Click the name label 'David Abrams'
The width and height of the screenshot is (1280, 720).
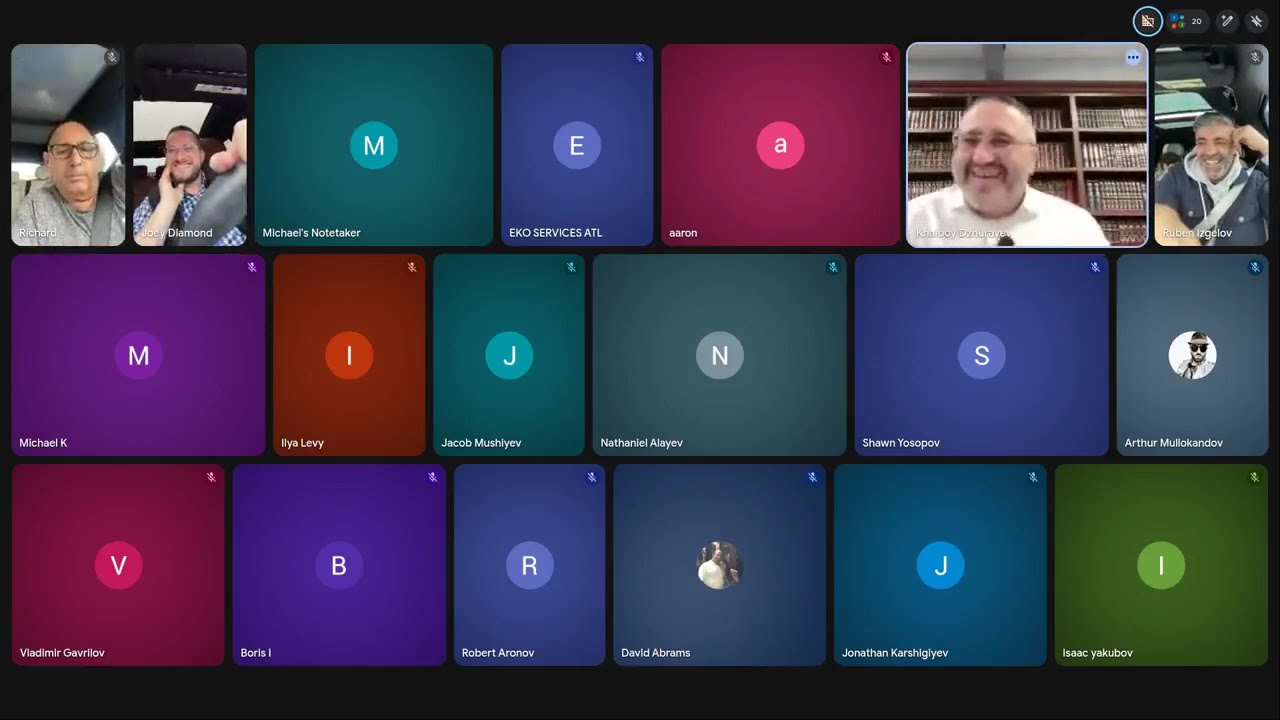655,653
